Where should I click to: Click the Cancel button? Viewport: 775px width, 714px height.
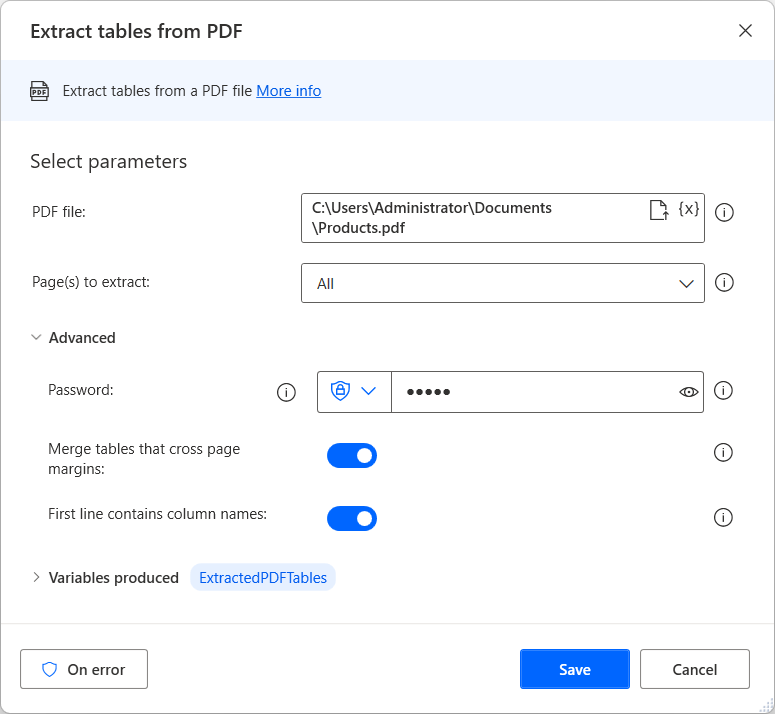coord(695,669)
